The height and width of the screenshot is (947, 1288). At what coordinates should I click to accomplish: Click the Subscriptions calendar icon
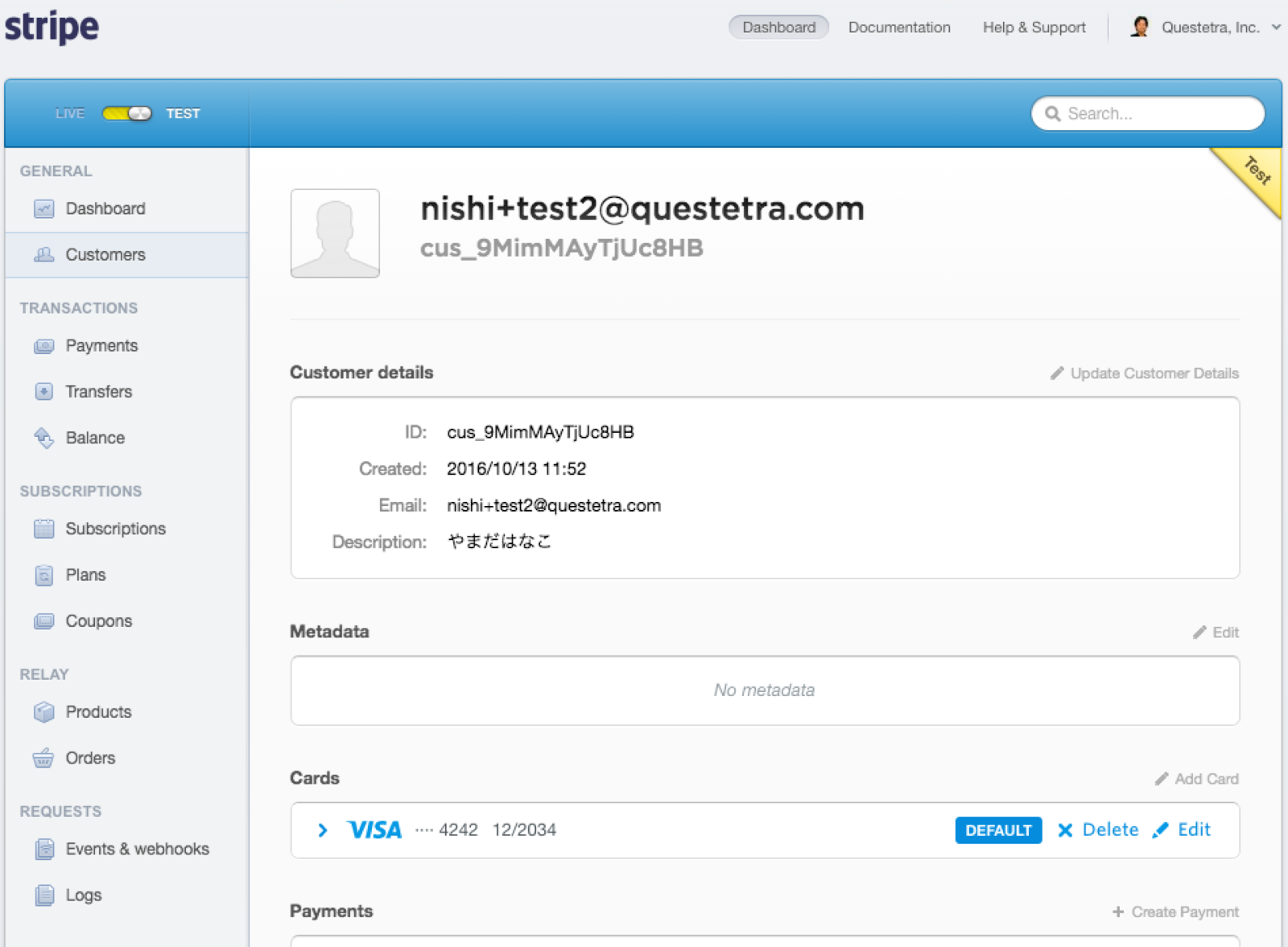pyautogui.click(x=43, y=529)
